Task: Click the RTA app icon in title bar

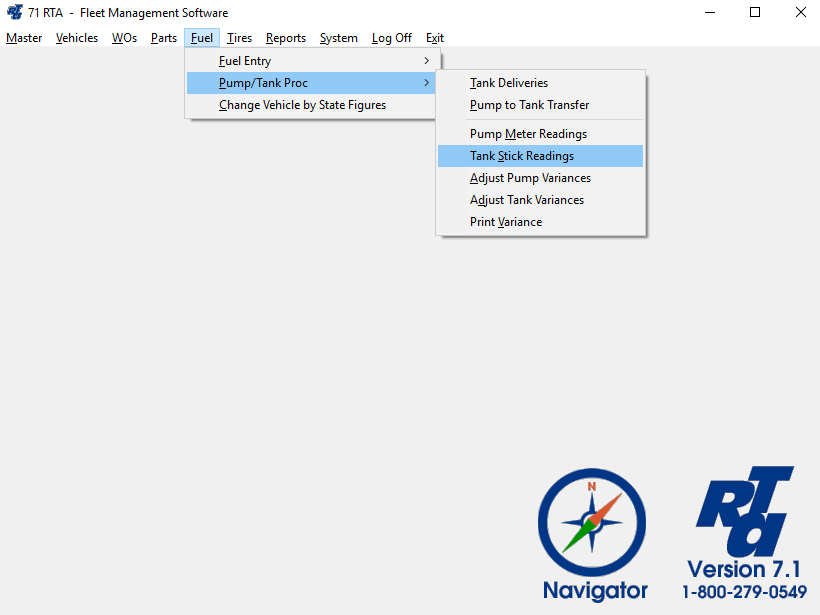Action: [15, 13]
